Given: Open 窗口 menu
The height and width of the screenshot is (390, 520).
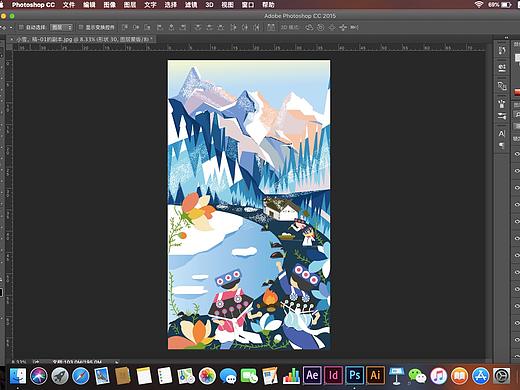Looking at the screenshot, I should (248, 5).
